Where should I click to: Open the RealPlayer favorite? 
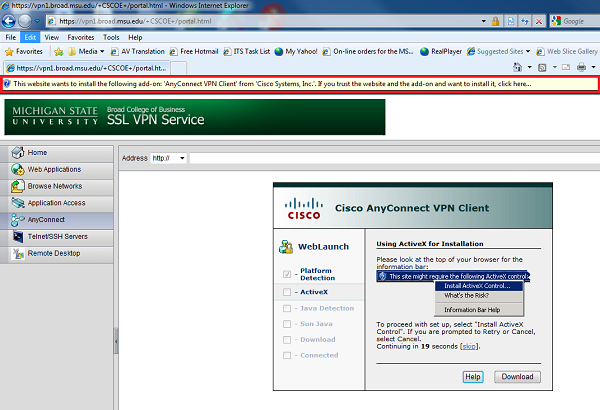click(x=441, y=51)
